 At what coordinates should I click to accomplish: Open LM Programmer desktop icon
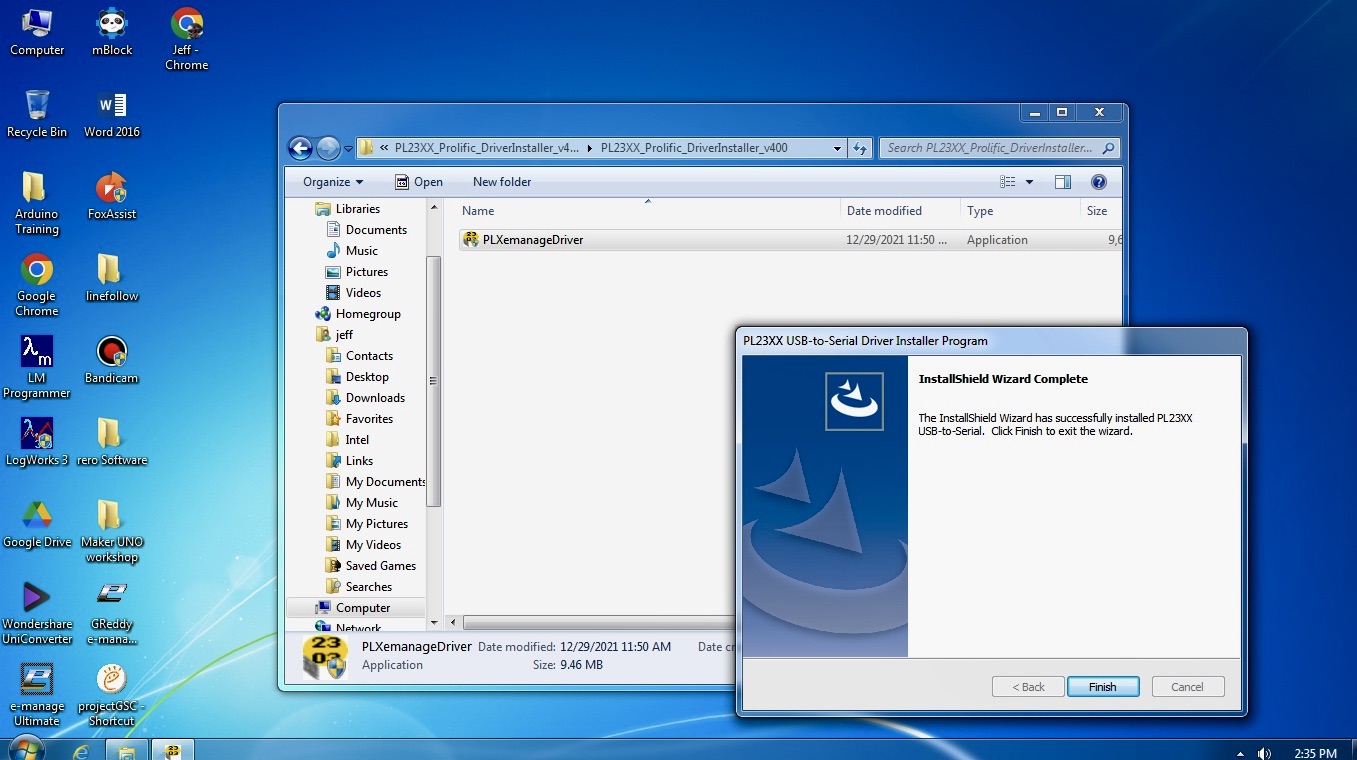click(x=37, y=367)
